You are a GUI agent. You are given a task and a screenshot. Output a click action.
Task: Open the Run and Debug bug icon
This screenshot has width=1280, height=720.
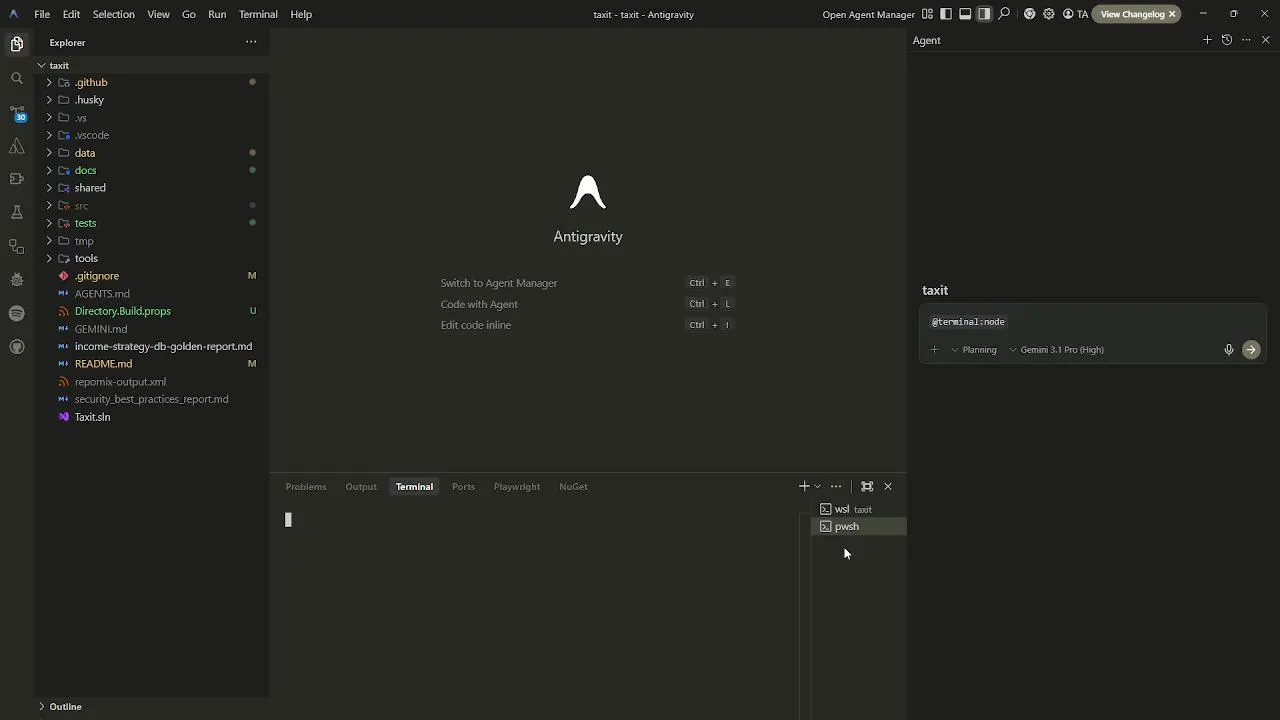tap(16, 280)
